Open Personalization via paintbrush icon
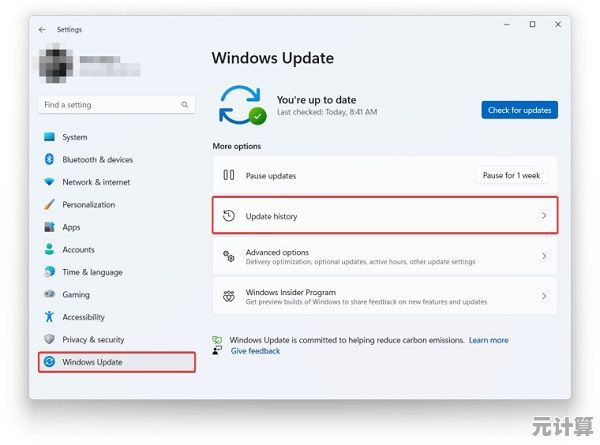Viewport: 600px width, 445px height. (x=48, y=205)
